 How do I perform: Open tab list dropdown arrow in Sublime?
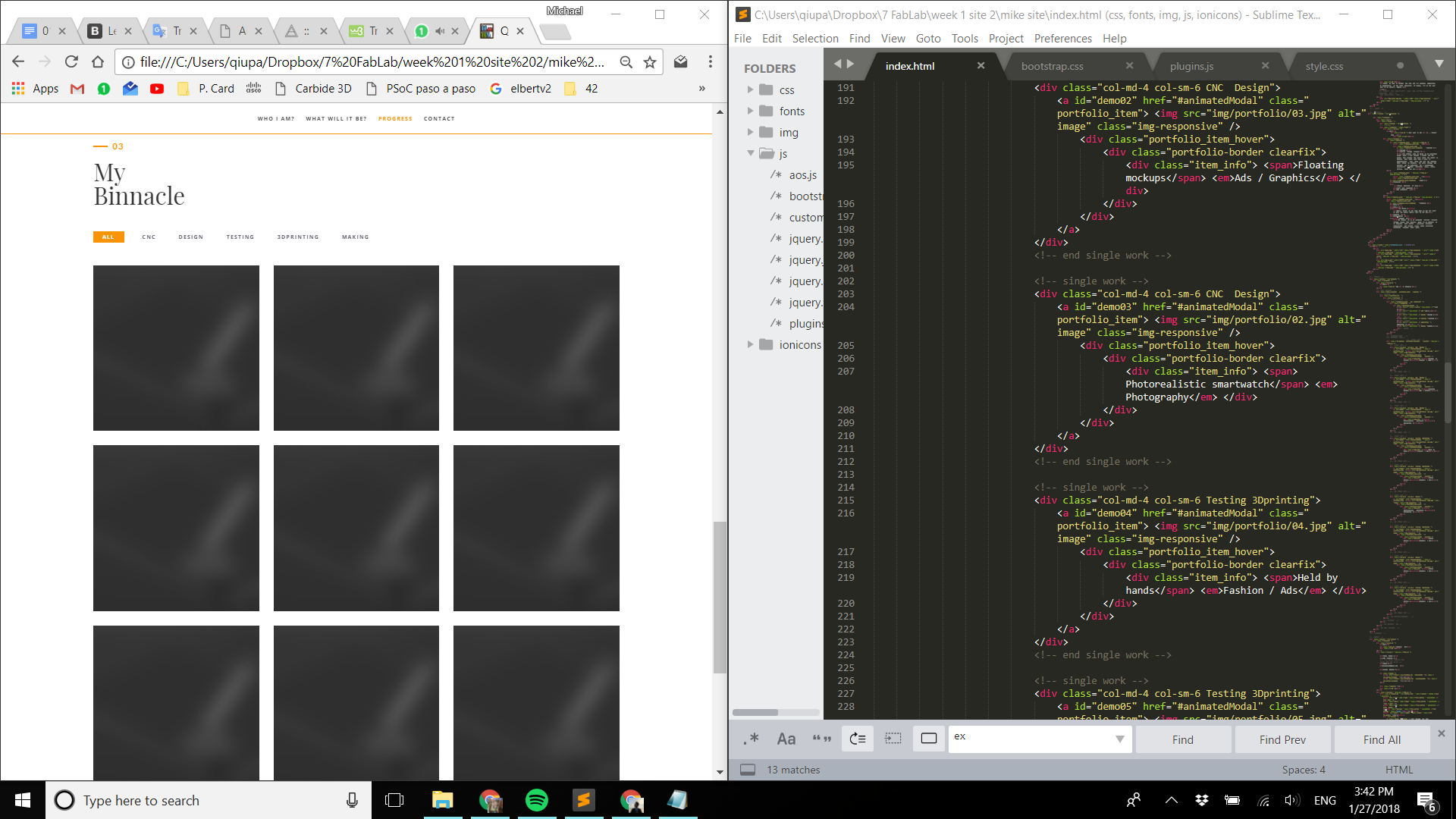[1439, 64]
